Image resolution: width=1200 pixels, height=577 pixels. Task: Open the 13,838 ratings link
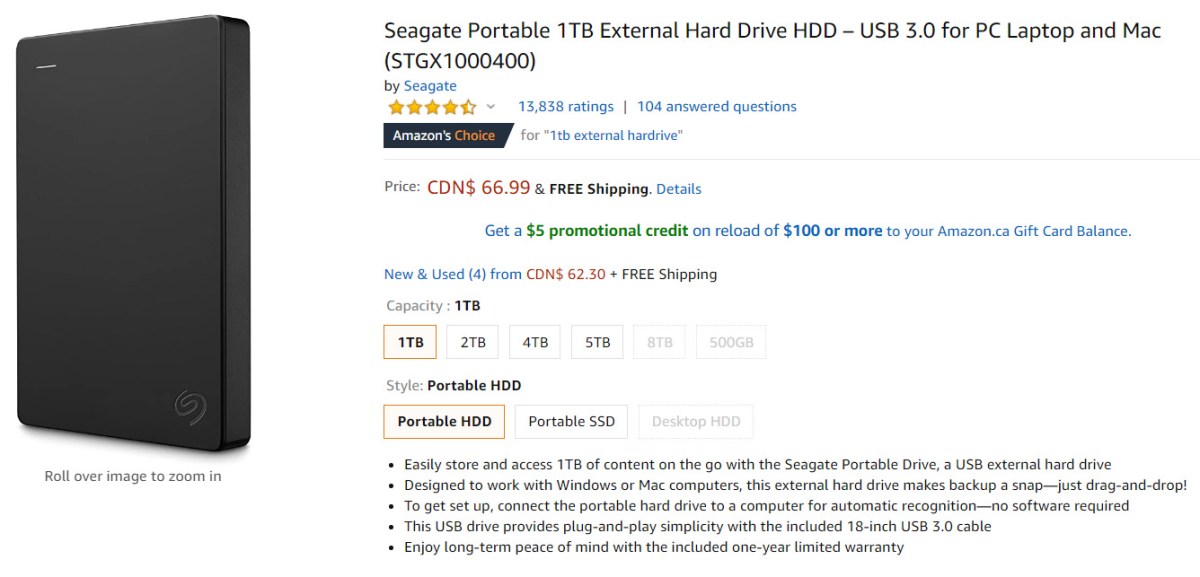[x=565, y=106]
